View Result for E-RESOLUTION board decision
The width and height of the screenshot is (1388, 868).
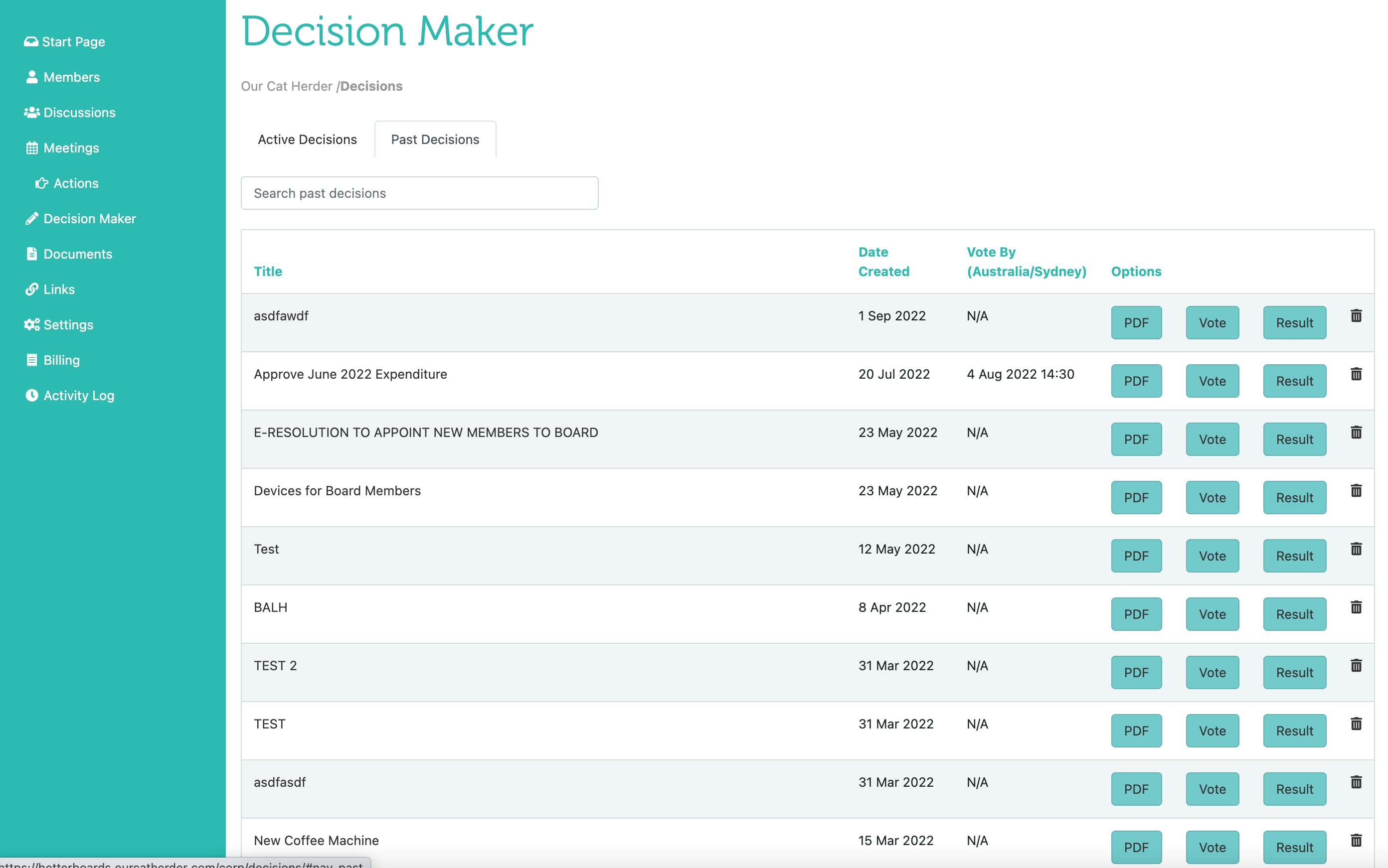(x=1294, y=439)
